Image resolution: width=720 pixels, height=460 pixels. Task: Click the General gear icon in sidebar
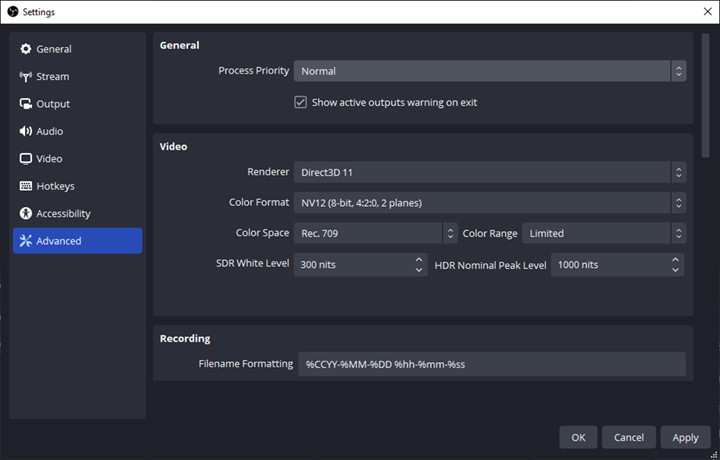tap(26, 49)
